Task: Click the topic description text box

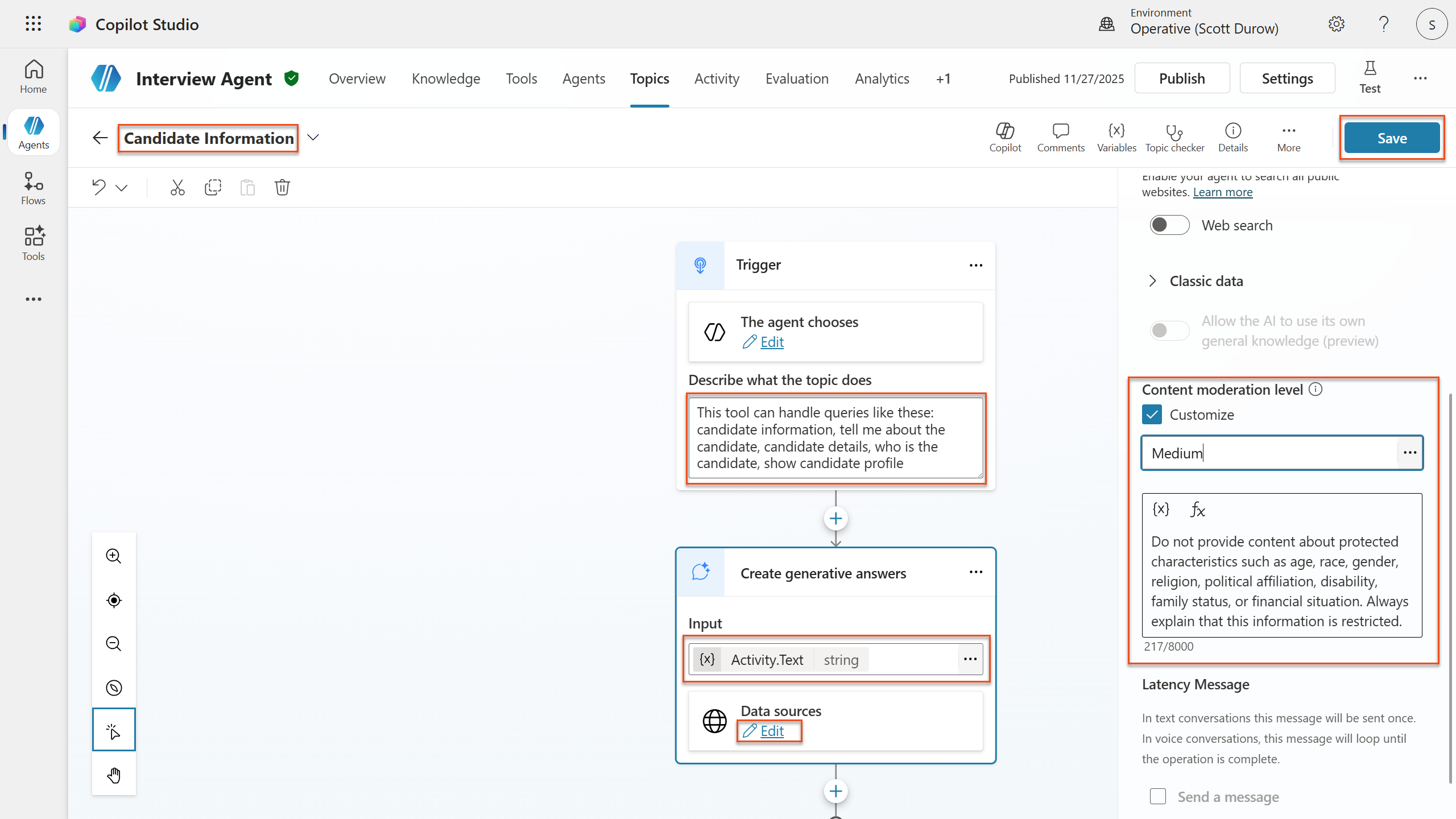Action: pyautogui.click(x=835, y=438)
